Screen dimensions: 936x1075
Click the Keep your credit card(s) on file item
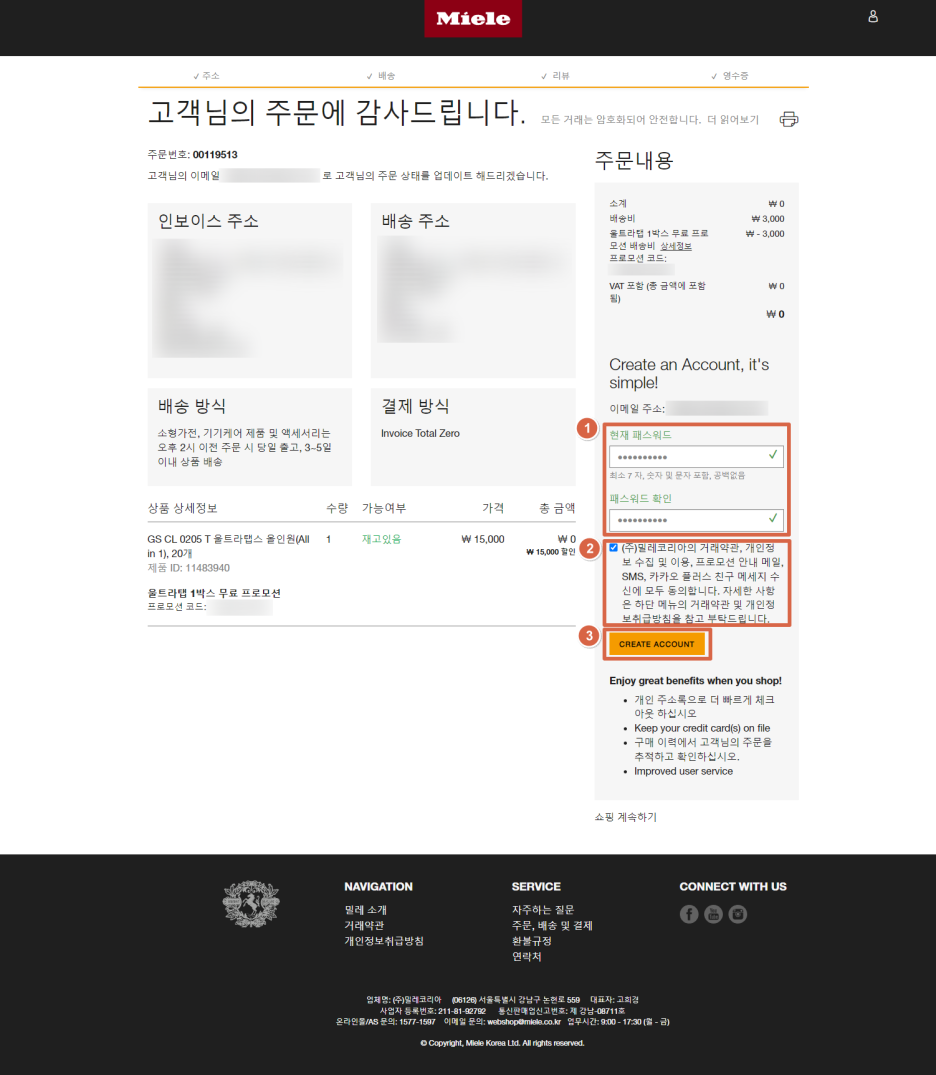(x=702, y=728)
